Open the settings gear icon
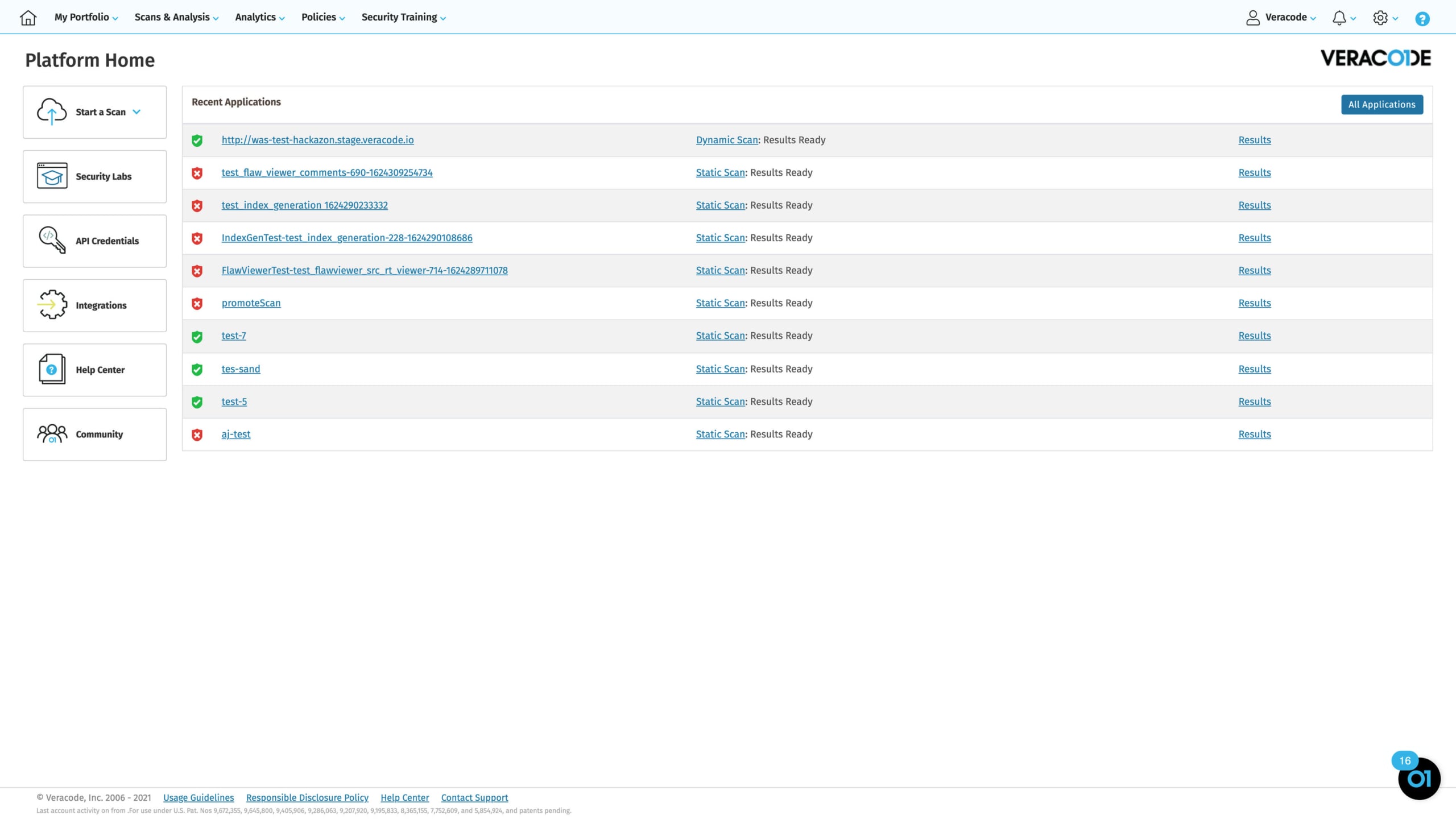The width and height of the screenshot is (1456, 819). [1380, 18]
